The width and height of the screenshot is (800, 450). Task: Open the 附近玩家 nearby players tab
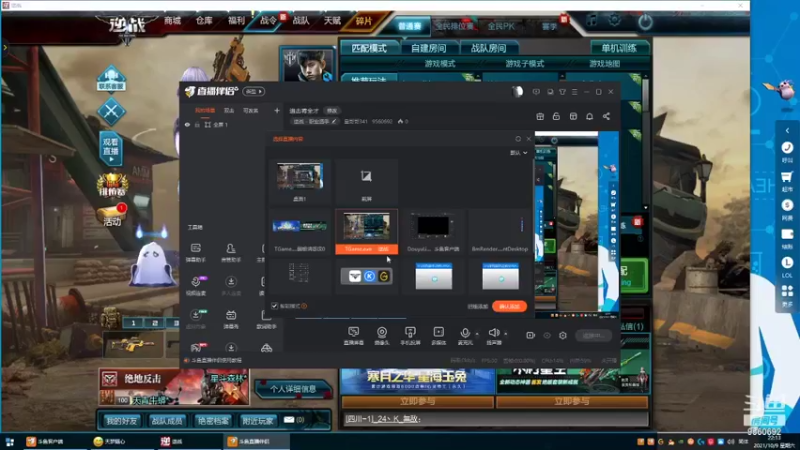[x=258, y=420]
